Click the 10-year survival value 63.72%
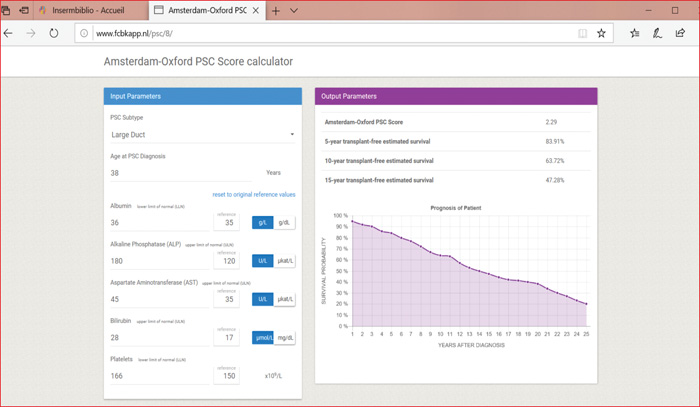 tap(554, 161)
